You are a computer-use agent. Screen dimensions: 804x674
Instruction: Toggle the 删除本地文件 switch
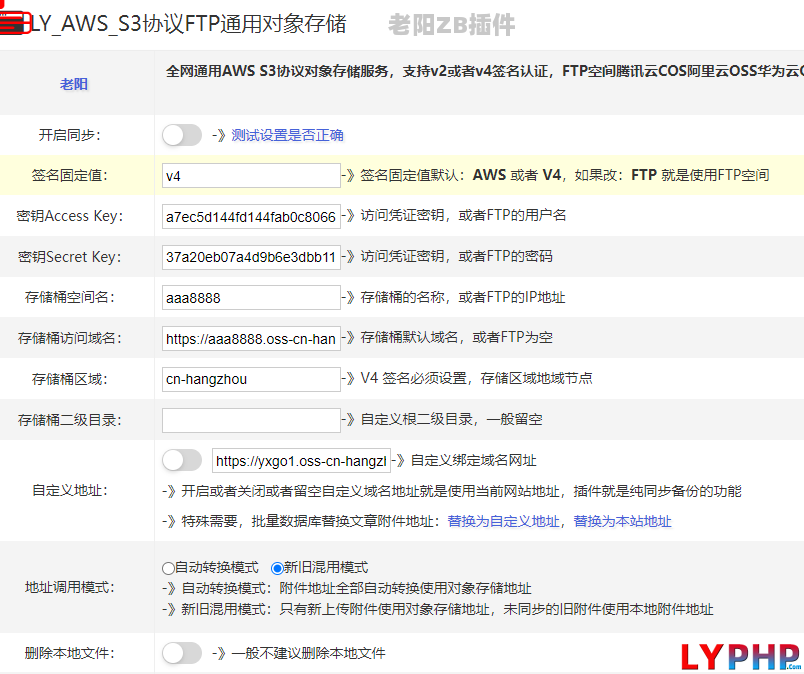tap(182, 653)
